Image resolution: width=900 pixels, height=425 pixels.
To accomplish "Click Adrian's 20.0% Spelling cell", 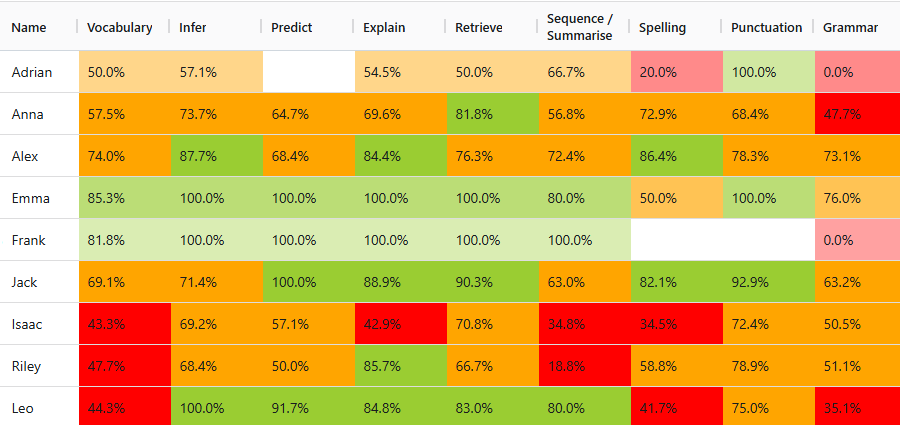I will point(677,72).
